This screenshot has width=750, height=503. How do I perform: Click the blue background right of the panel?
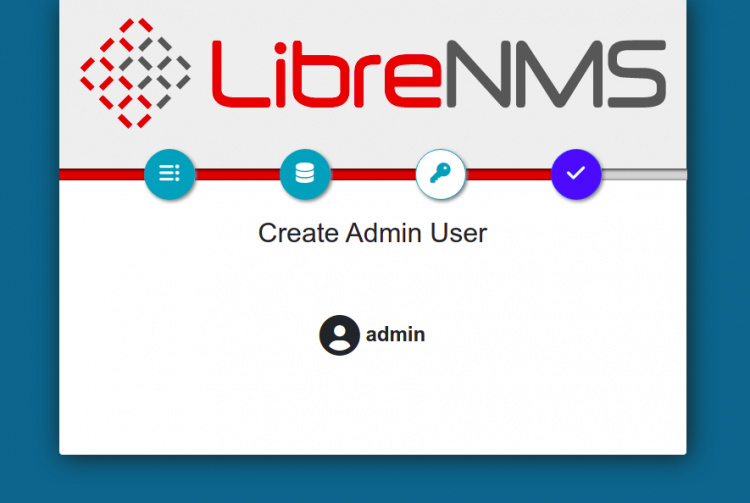tap(718, 250)
